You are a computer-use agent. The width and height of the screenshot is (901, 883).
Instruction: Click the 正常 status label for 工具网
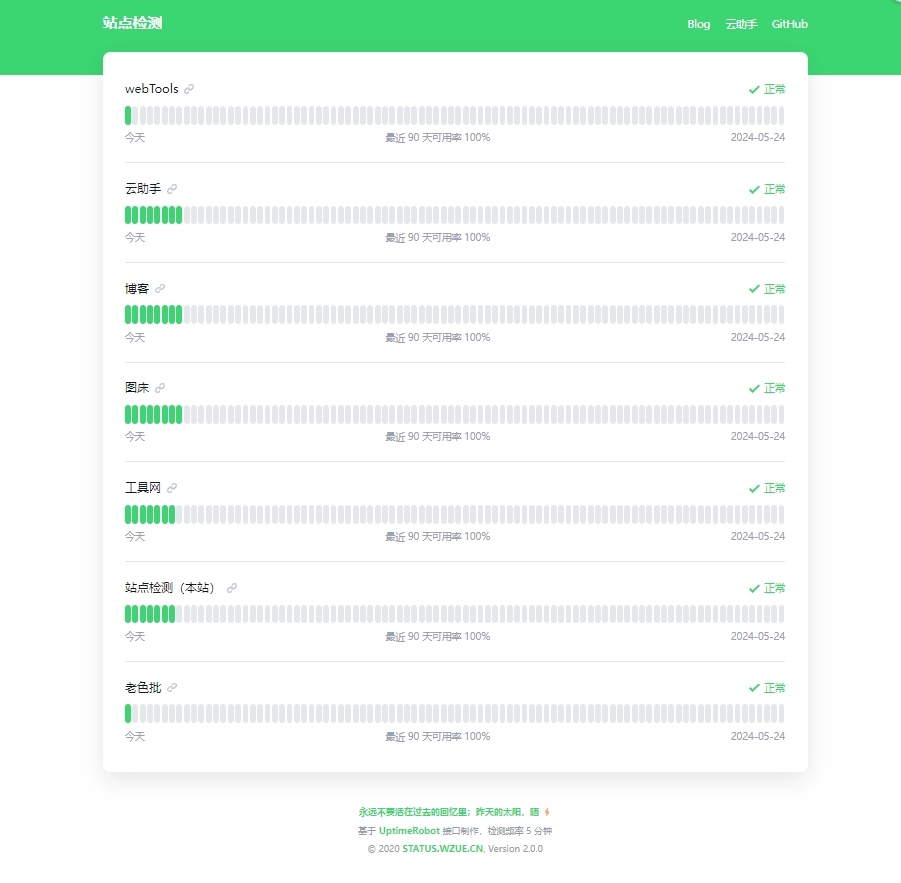point(775,488)
